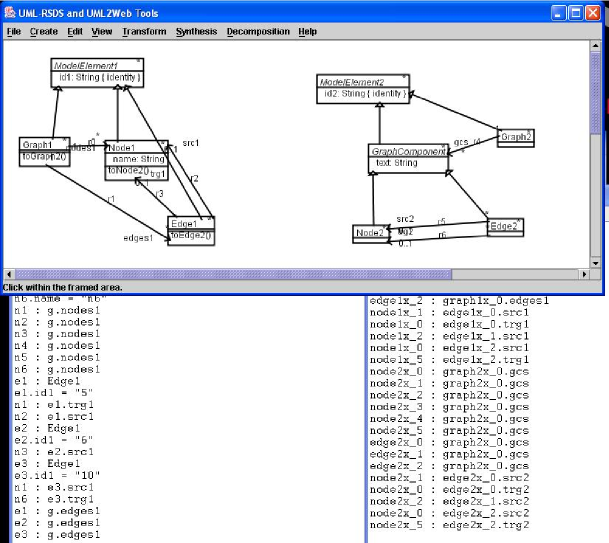Open the Create menu
The height and width of the screenshot is (543, 609).
tap(43, 32)
